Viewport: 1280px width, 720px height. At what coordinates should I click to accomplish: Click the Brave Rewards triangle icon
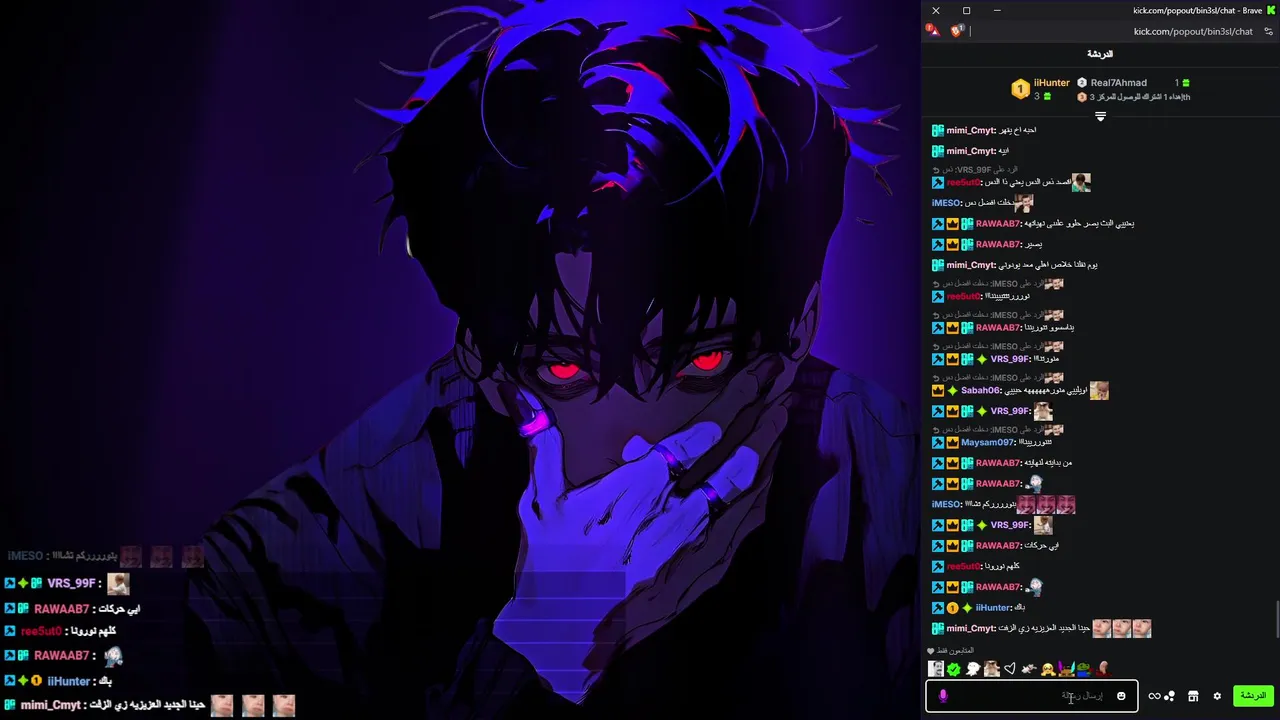(x=932, y=30)
